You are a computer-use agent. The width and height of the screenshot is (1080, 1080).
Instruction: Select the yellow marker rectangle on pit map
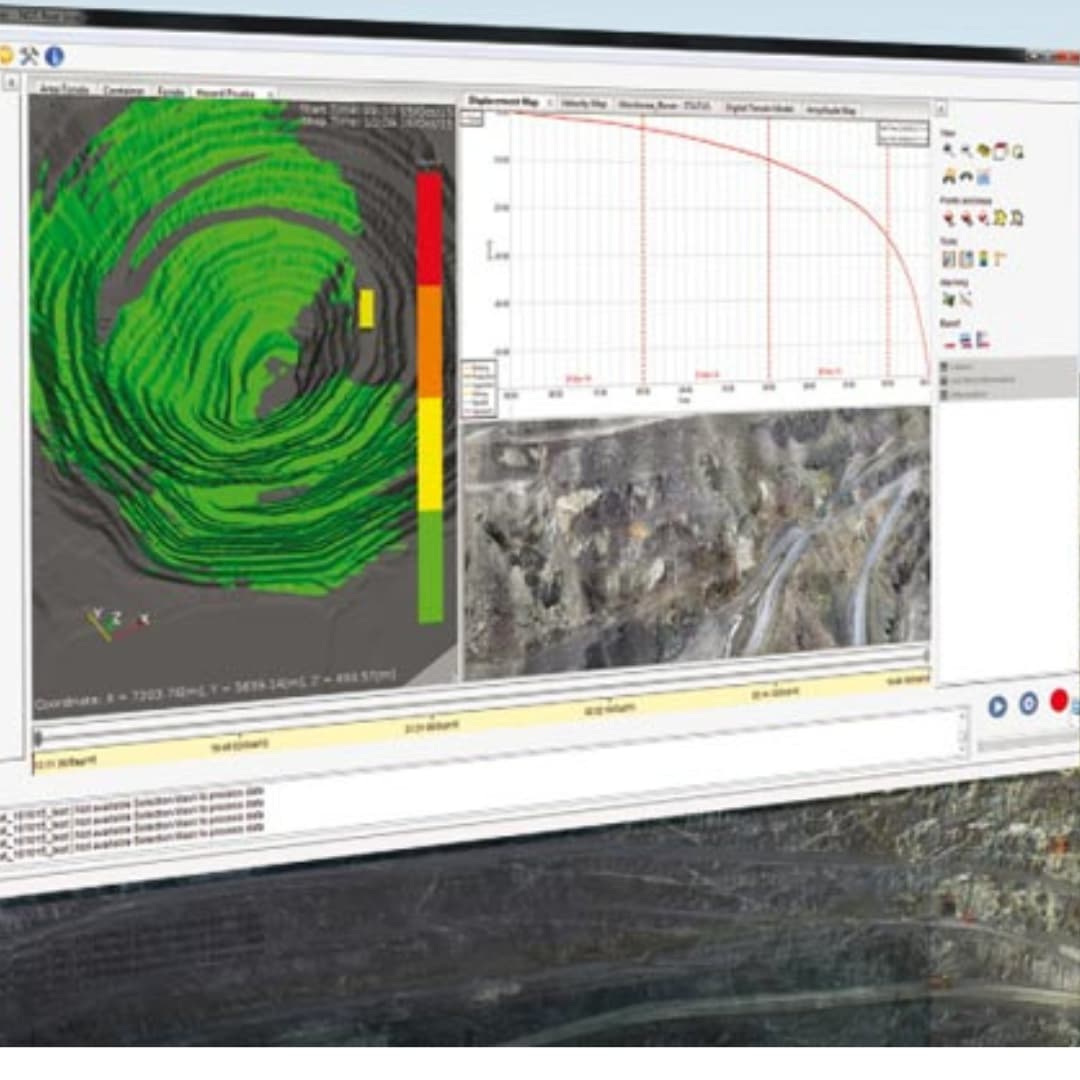click(366, 309)
